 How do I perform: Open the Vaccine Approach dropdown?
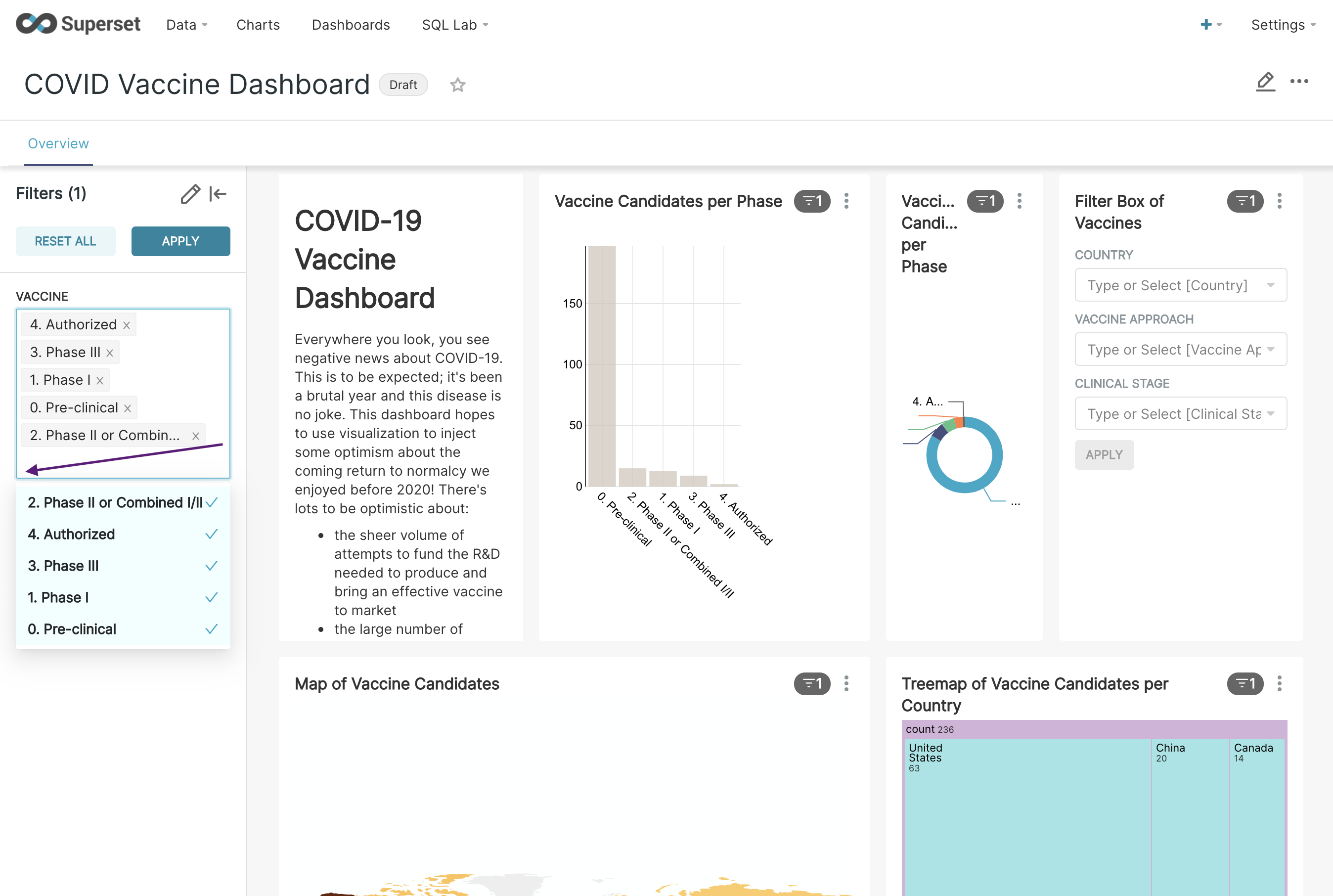click(1179, 349)
